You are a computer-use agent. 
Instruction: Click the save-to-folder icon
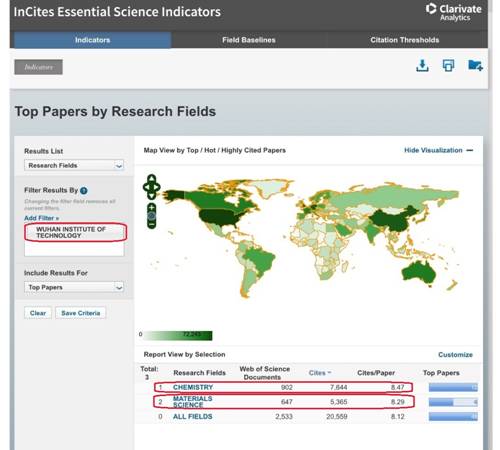475,65
